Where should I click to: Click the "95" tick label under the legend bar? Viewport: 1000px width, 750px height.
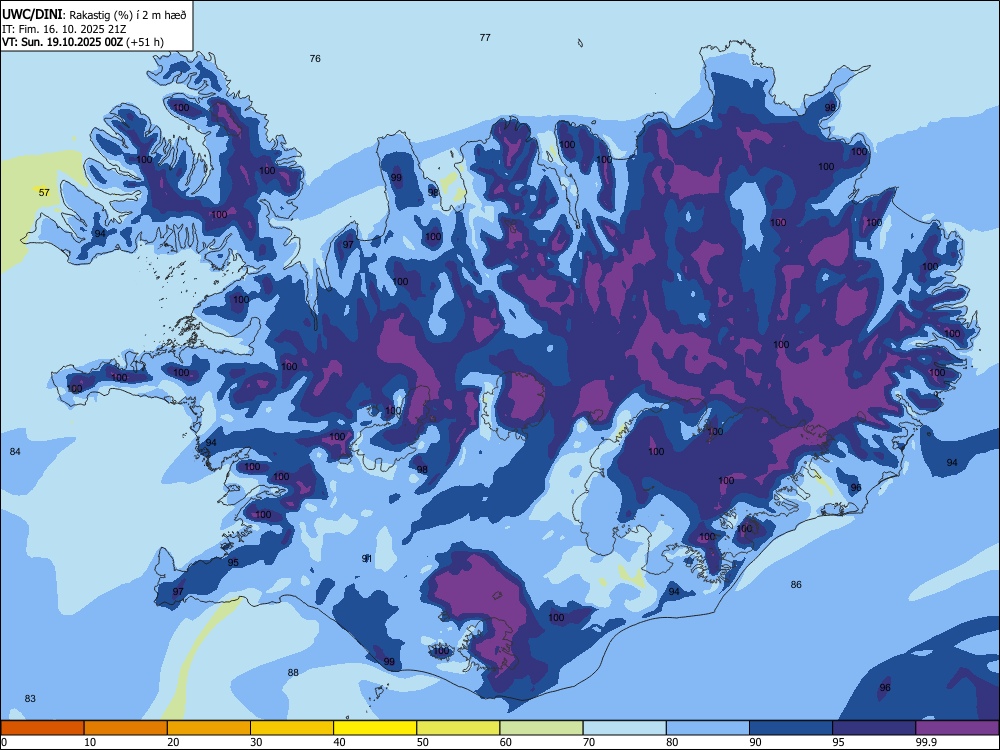pyautogui.click(x=839, y=742)
